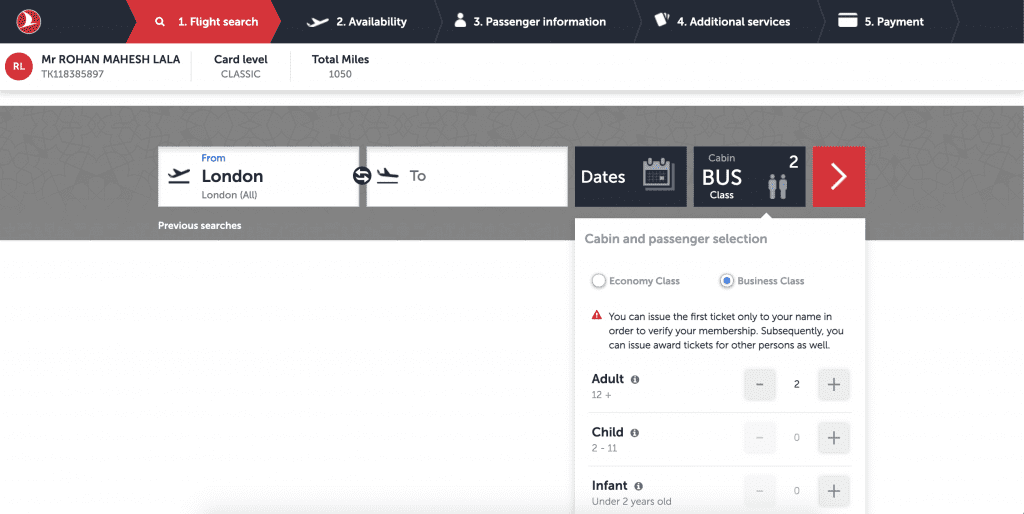Click the info icon next to Infant
The width and height of the screenshot is (1024, 514).
pyautogui.click(x=638, y=487)
